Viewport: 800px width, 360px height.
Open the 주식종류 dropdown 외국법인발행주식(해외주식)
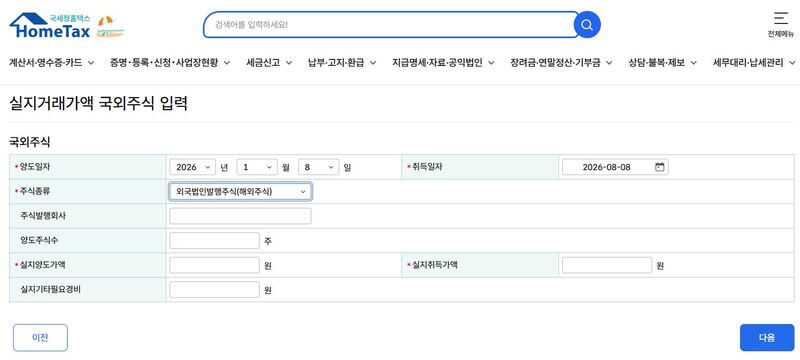[240, 192]
